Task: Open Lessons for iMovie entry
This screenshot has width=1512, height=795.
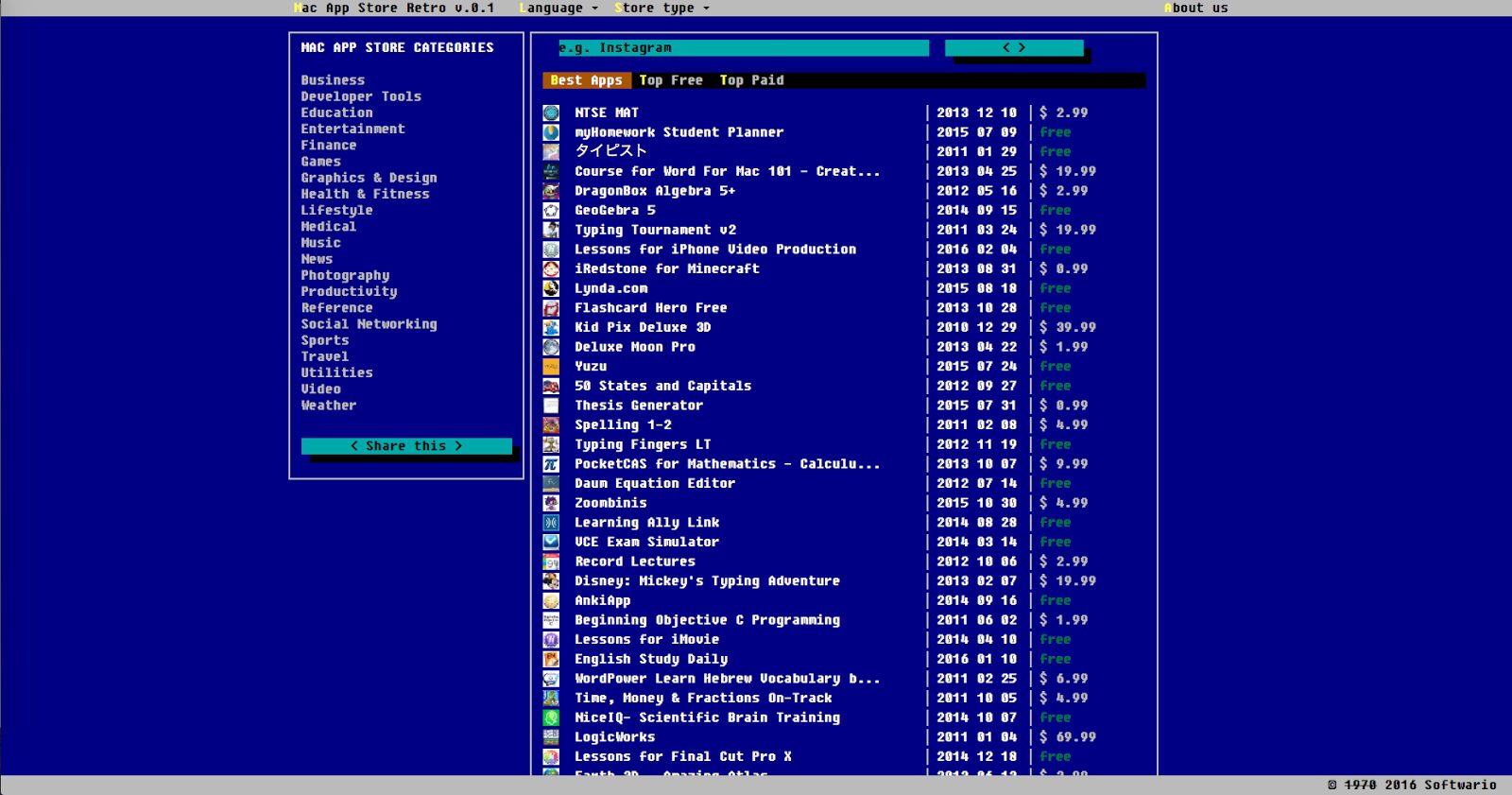Action: [x=646, y=640]
